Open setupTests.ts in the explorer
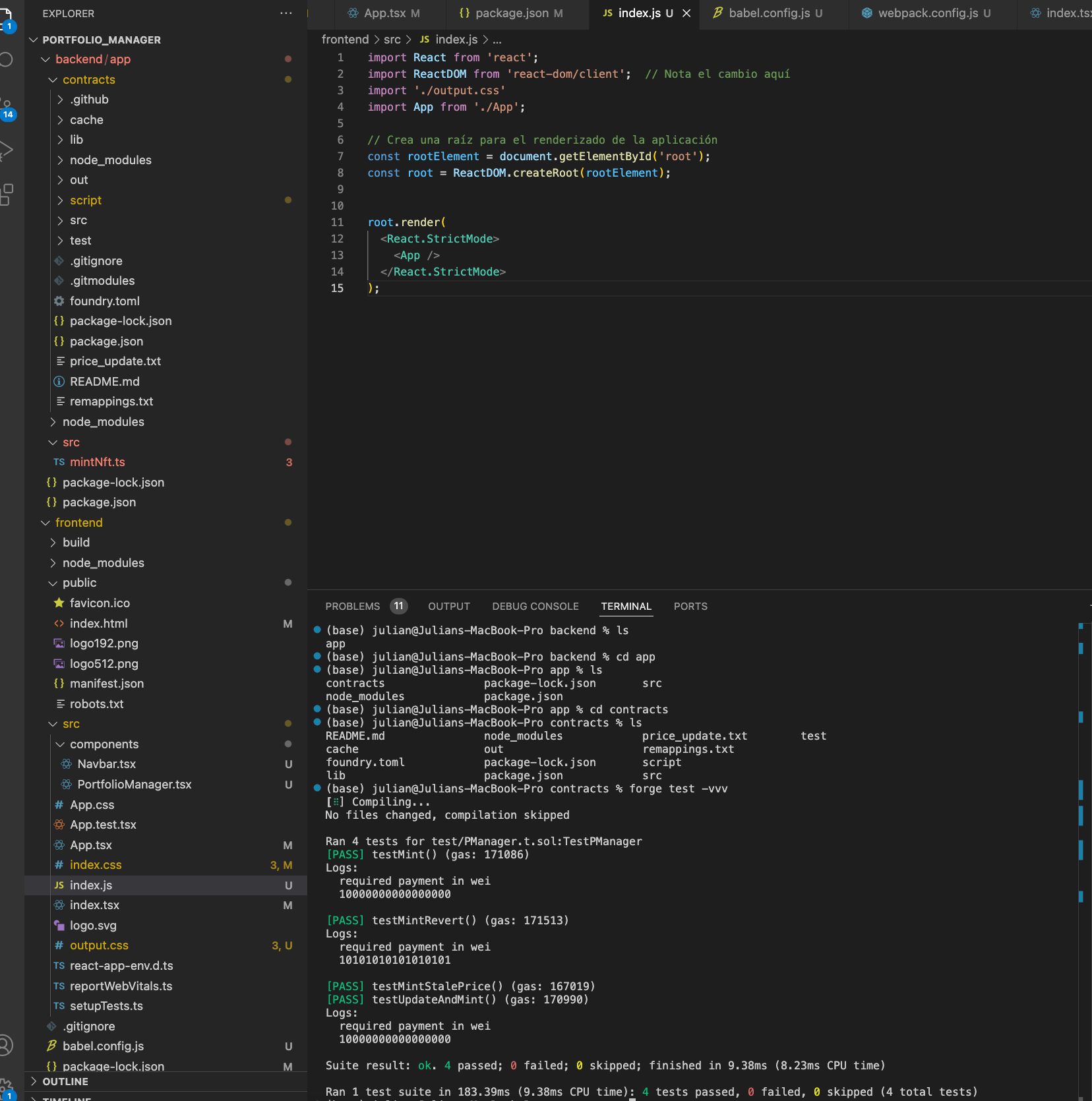 166,1006
